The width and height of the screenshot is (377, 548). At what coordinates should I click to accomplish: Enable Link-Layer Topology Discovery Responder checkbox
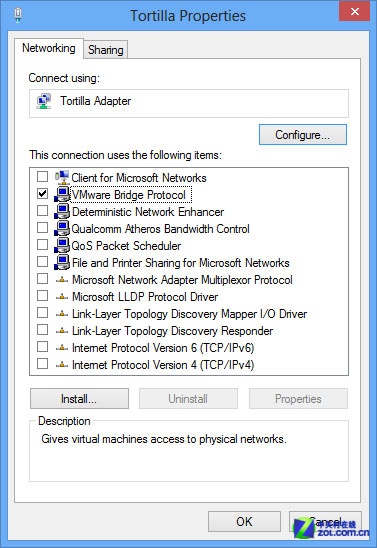pyautogui.click(x=42, y=330)
